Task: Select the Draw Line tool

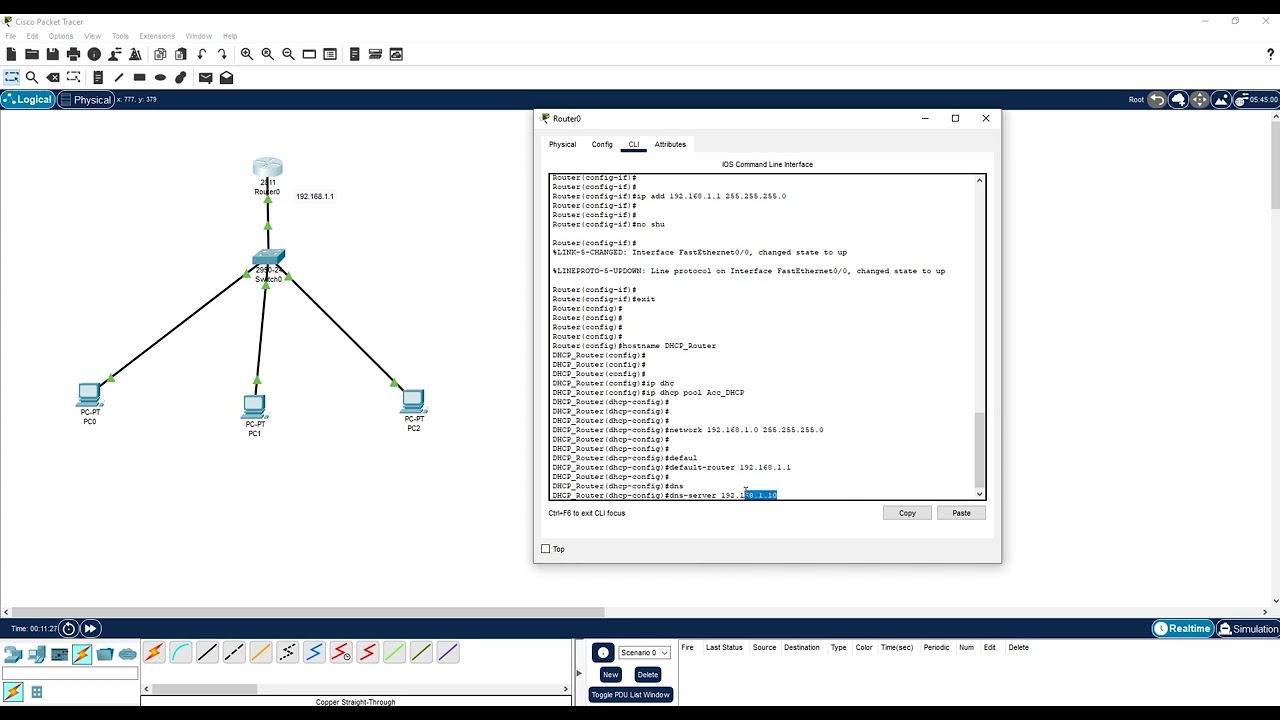Action: (x=119, y=77)
